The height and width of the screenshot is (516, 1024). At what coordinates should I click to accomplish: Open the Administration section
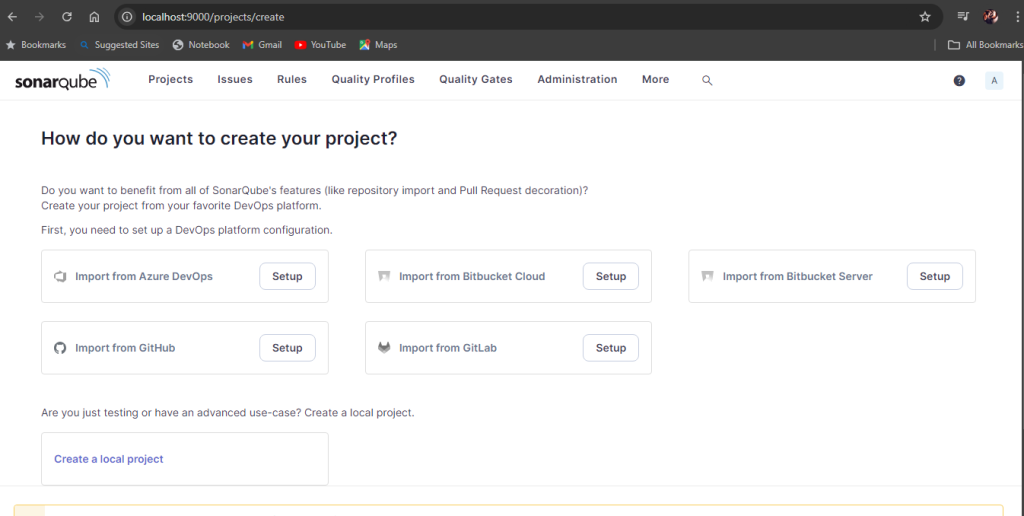[x=577, y=79]
